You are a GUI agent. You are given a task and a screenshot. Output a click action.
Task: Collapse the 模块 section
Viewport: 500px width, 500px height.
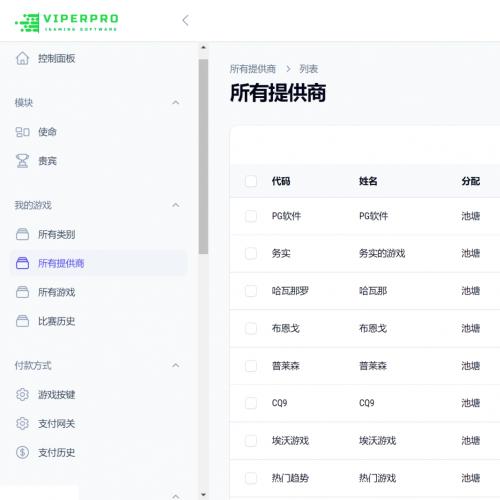click(176, 102)
